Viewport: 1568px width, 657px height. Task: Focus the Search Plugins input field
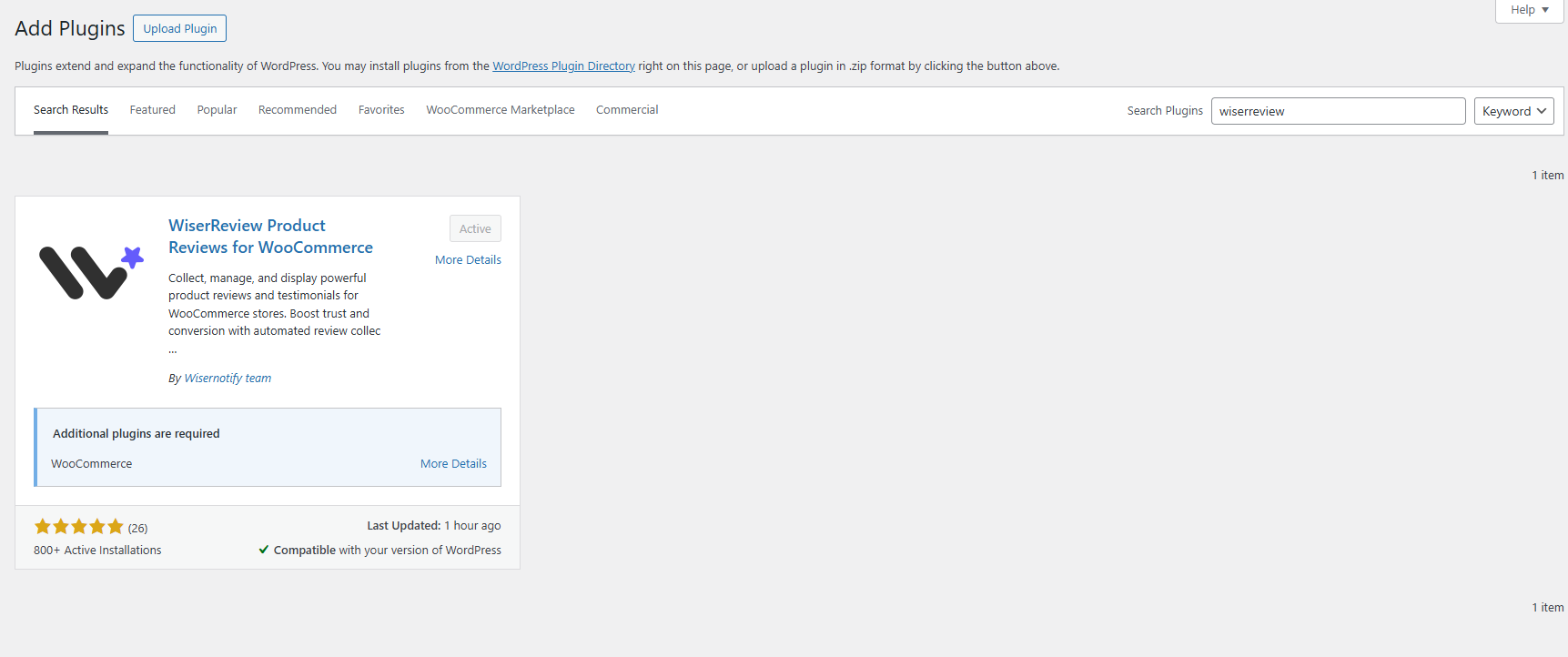point(1338,111)
